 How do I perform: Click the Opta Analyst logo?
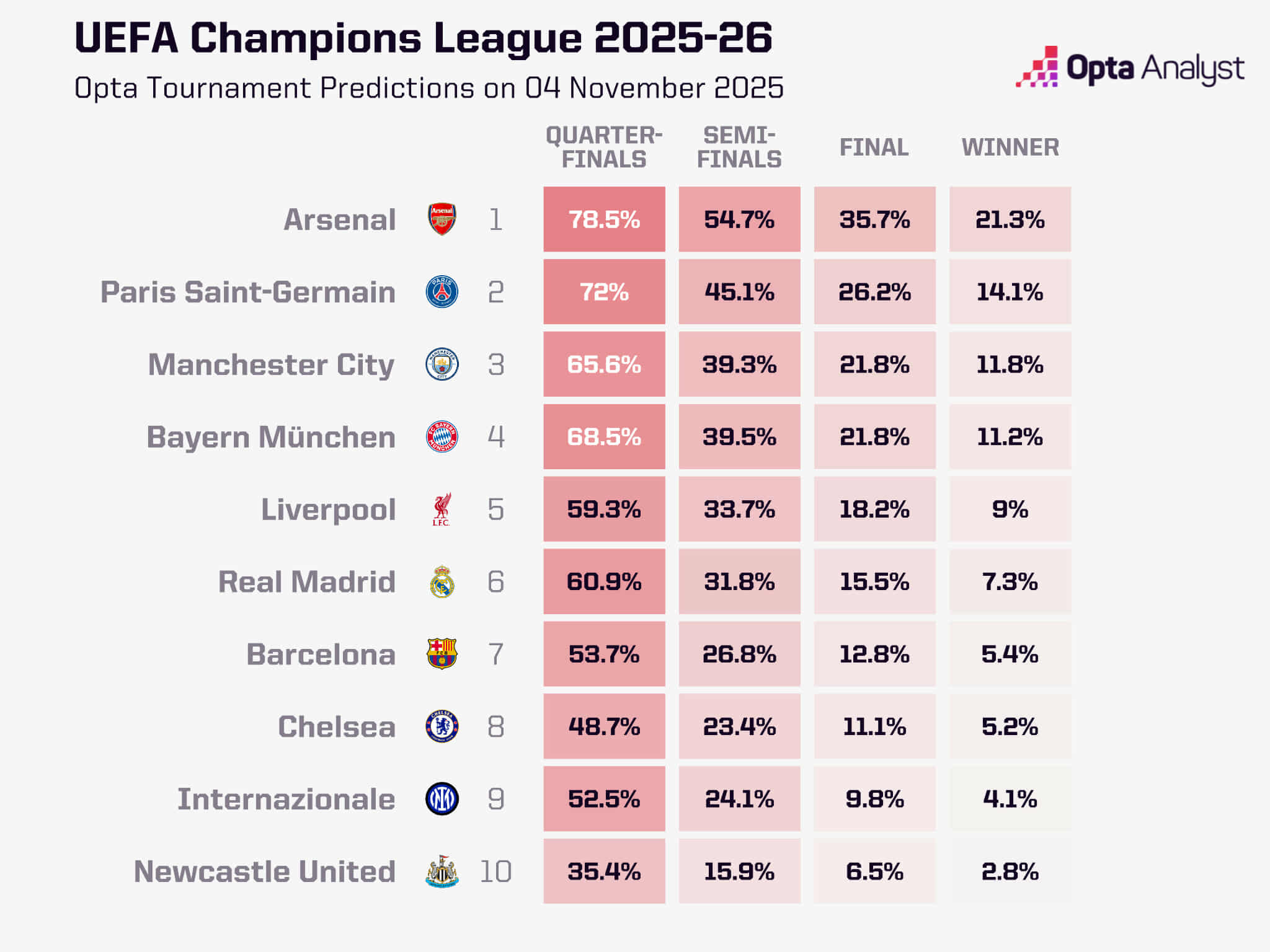pos(1130,68)
